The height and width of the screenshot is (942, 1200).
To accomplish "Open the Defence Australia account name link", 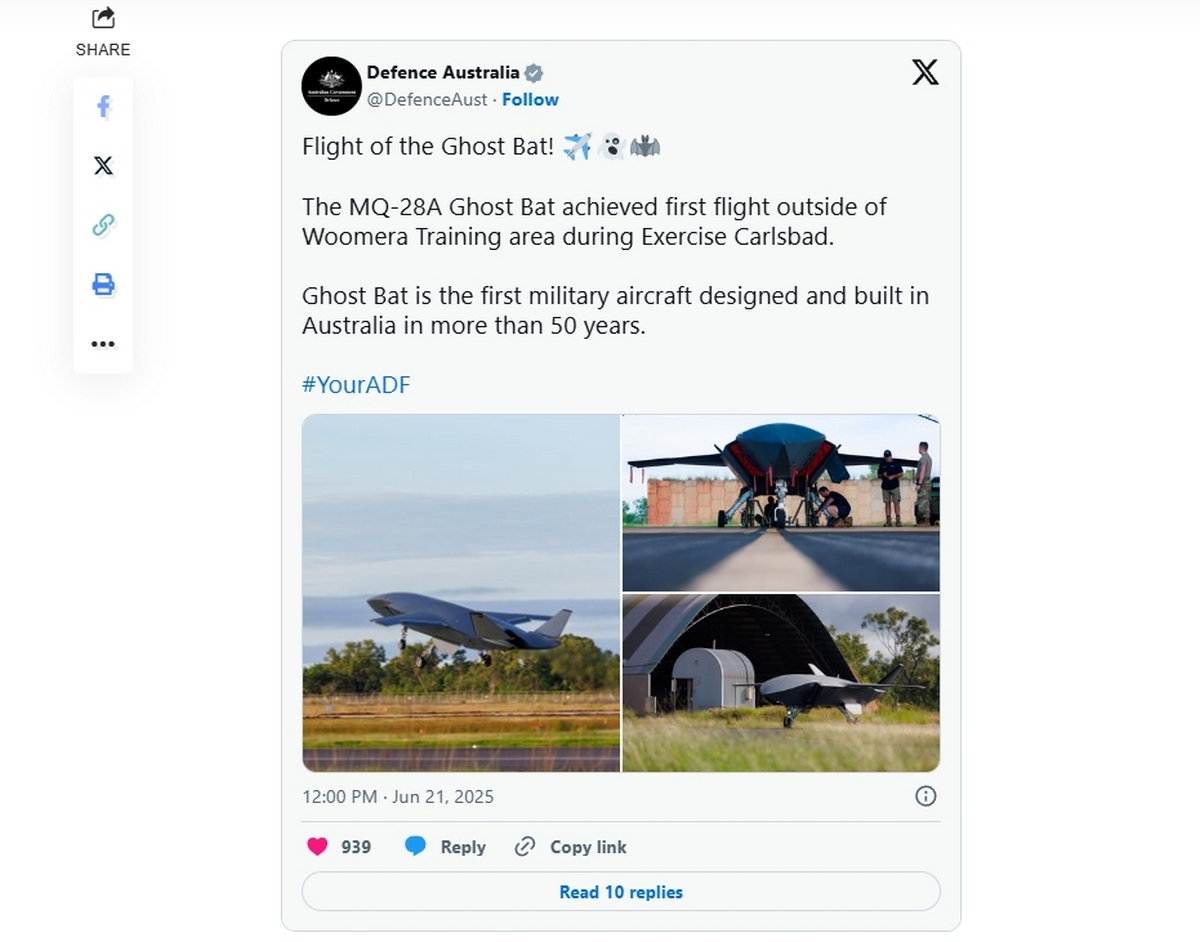I will coord(443,72).
